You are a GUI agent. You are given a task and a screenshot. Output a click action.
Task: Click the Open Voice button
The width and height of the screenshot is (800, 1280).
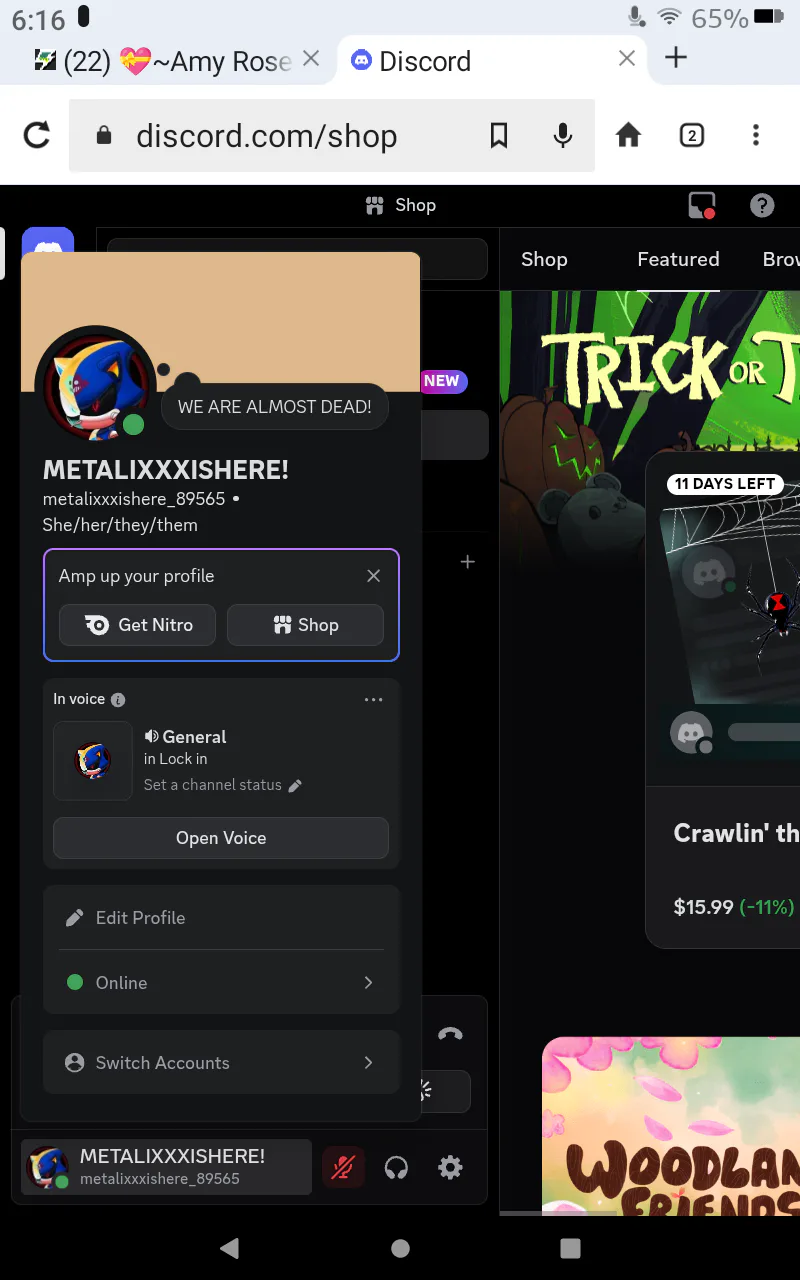221,838
